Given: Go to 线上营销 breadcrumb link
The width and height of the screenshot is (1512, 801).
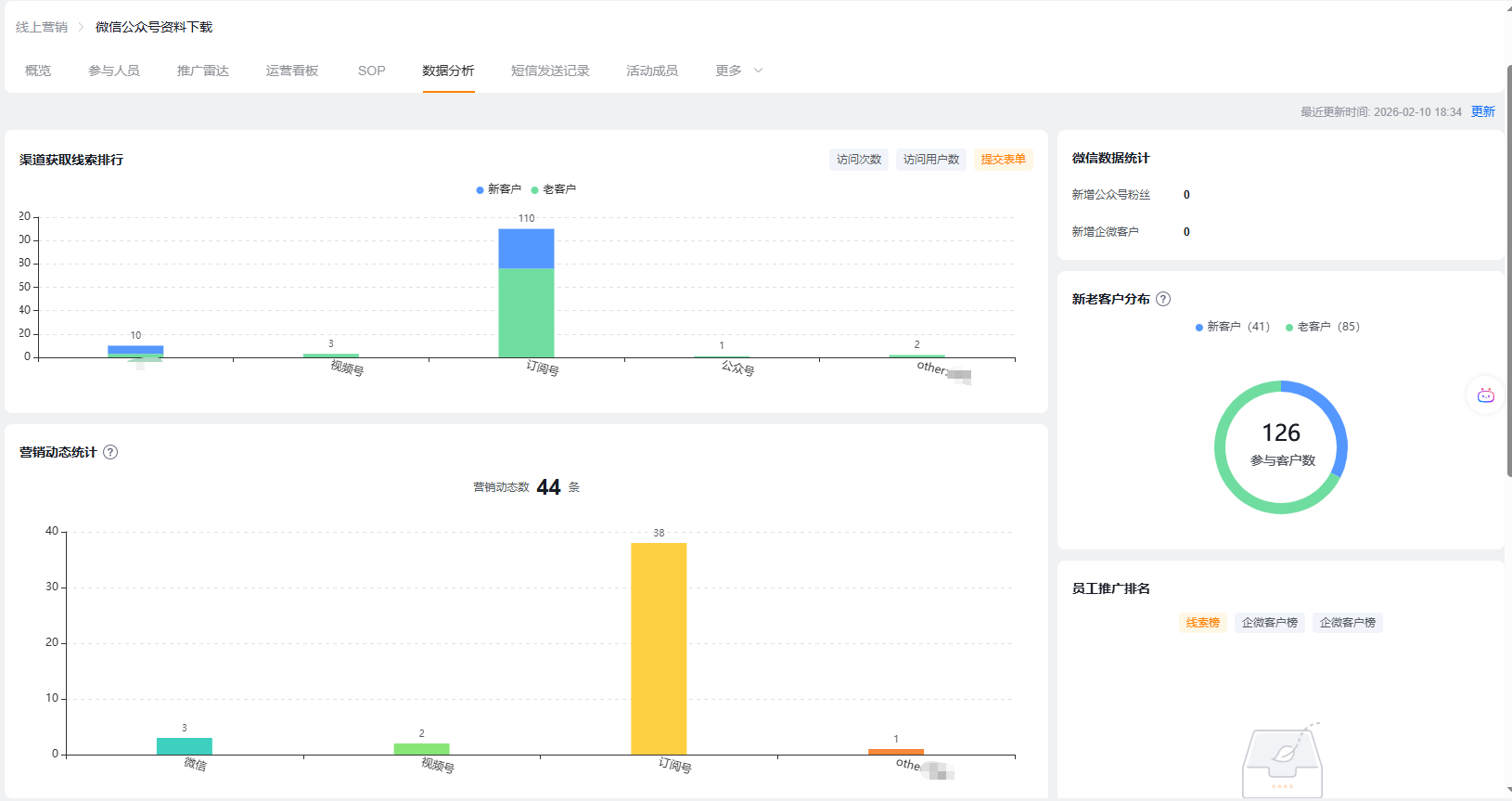Looking at the screenshot, I should point(42,27).
